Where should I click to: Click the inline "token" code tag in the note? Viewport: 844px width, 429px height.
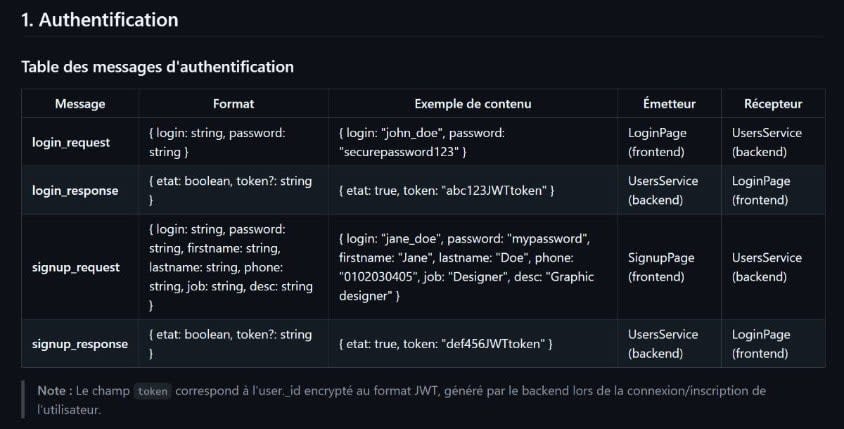click(x=153, y=392)
